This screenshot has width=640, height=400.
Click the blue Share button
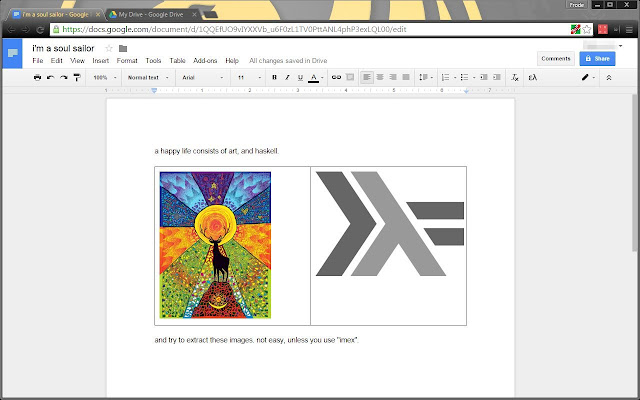[597, 59]
